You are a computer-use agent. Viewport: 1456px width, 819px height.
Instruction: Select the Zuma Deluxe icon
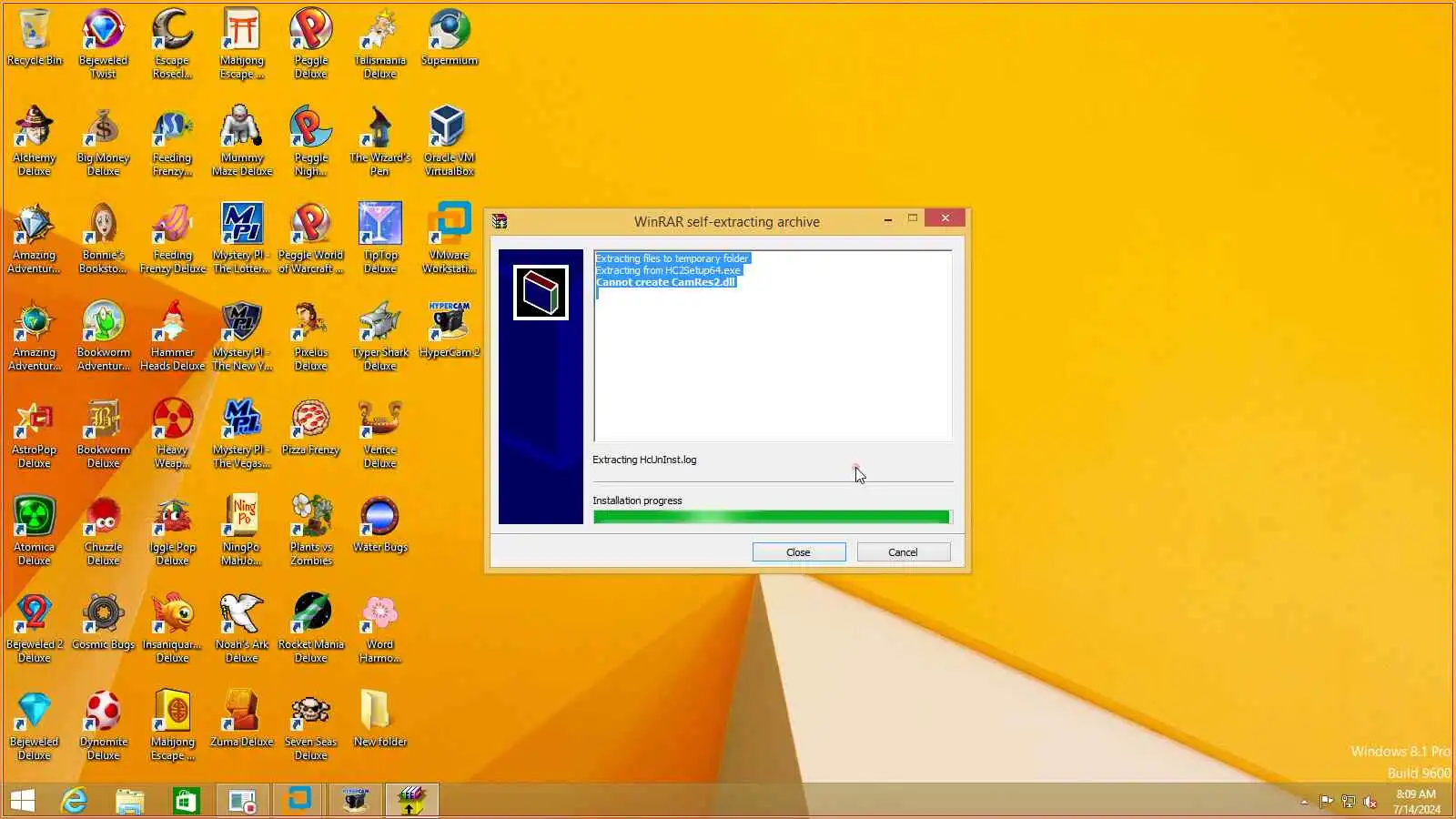(x=242, y=720)
